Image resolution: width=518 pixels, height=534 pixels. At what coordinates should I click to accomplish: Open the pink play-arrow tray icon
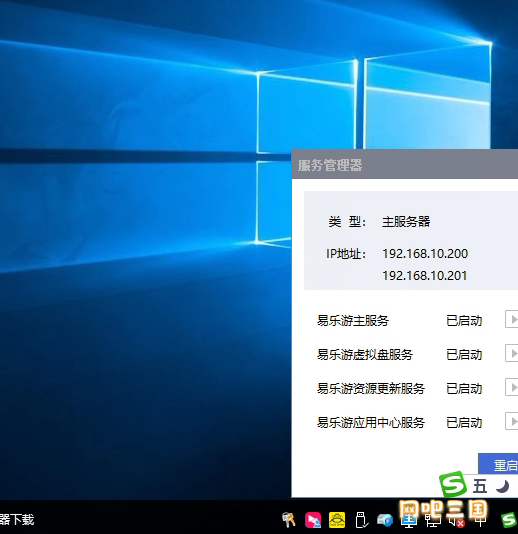pyautogui.click(x=313, y=520)
